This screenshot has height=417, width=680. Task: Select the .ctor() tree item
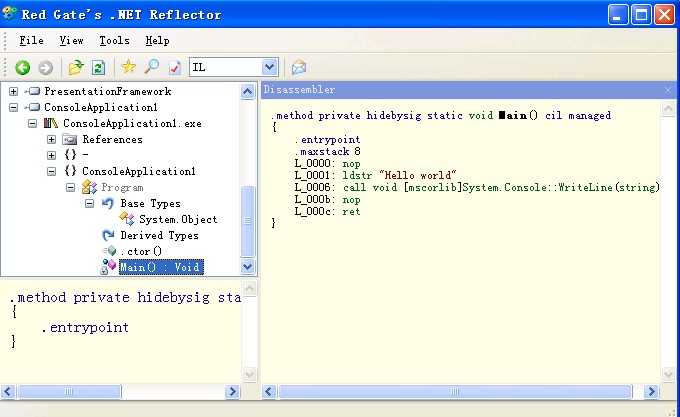click(141, 251)
